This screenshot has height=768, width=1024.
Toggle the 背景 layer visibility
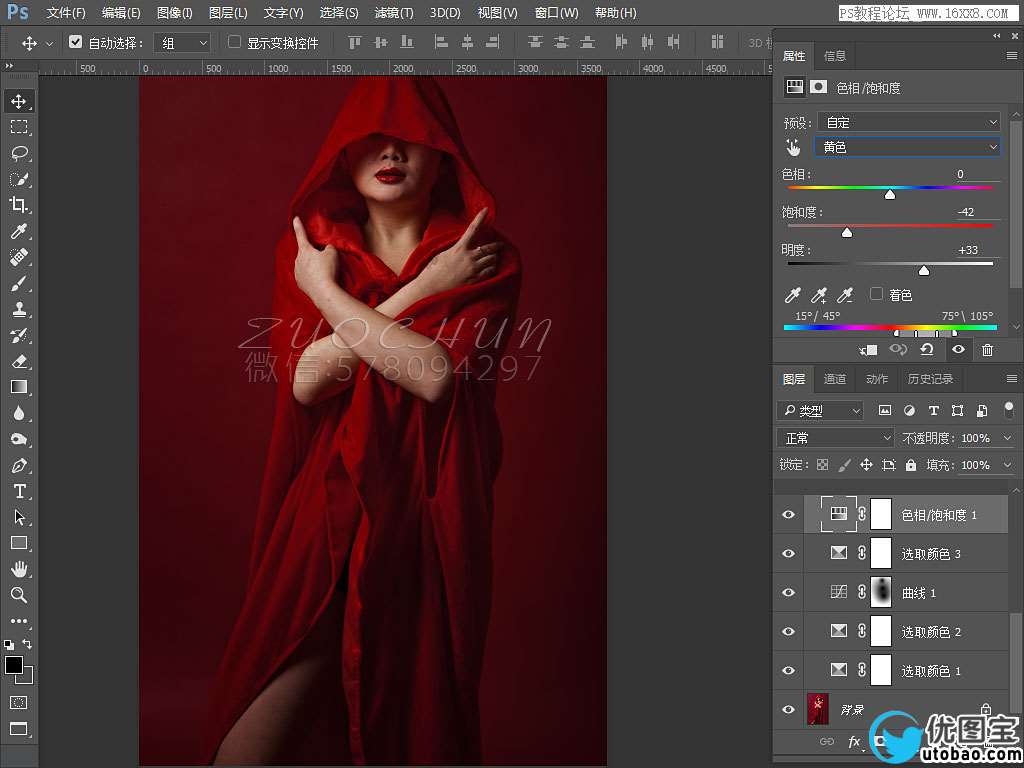coord(789,710)
